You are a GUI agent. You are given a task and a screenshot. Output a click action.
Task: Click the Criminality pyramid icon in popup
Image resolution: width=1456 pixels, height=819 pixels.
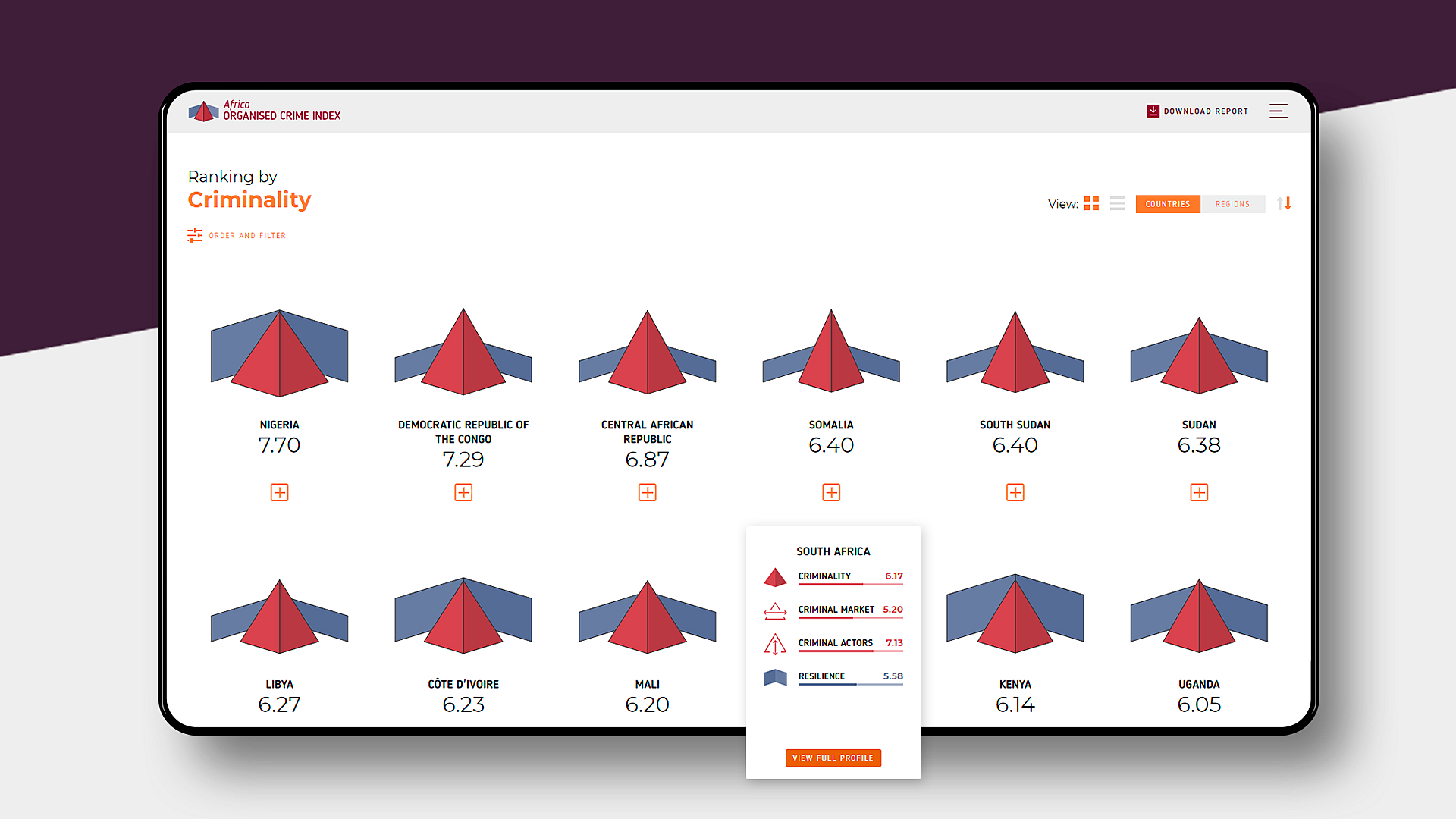pos(775,577)
